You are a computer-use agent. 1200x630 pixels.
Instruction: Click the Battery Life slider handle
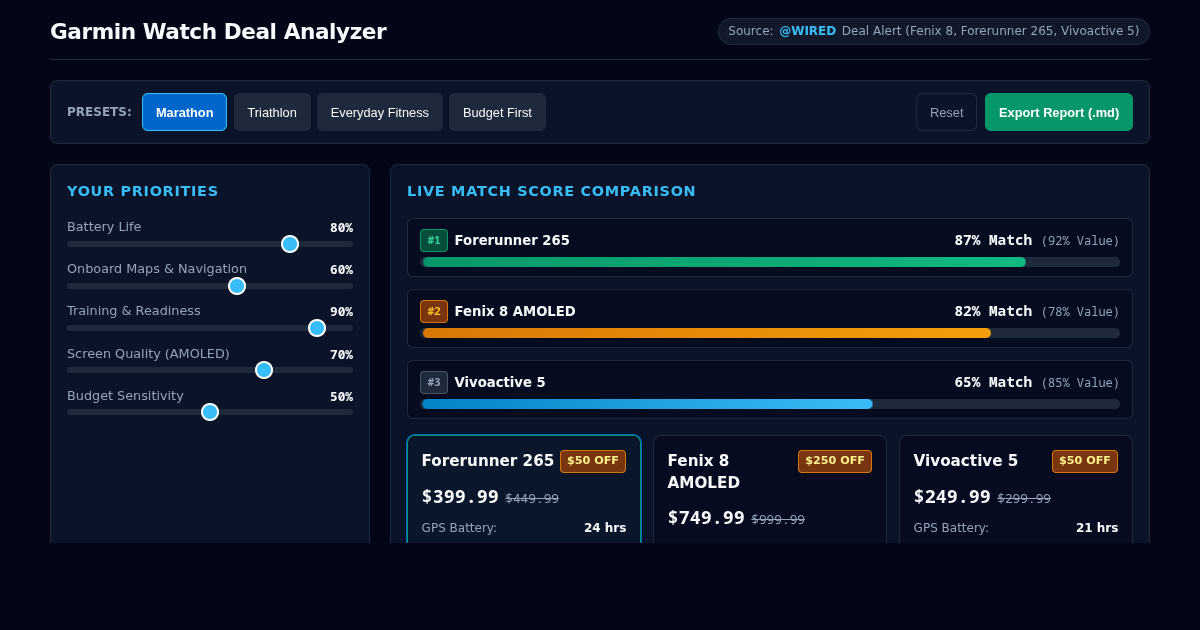[x=290, y=244]
